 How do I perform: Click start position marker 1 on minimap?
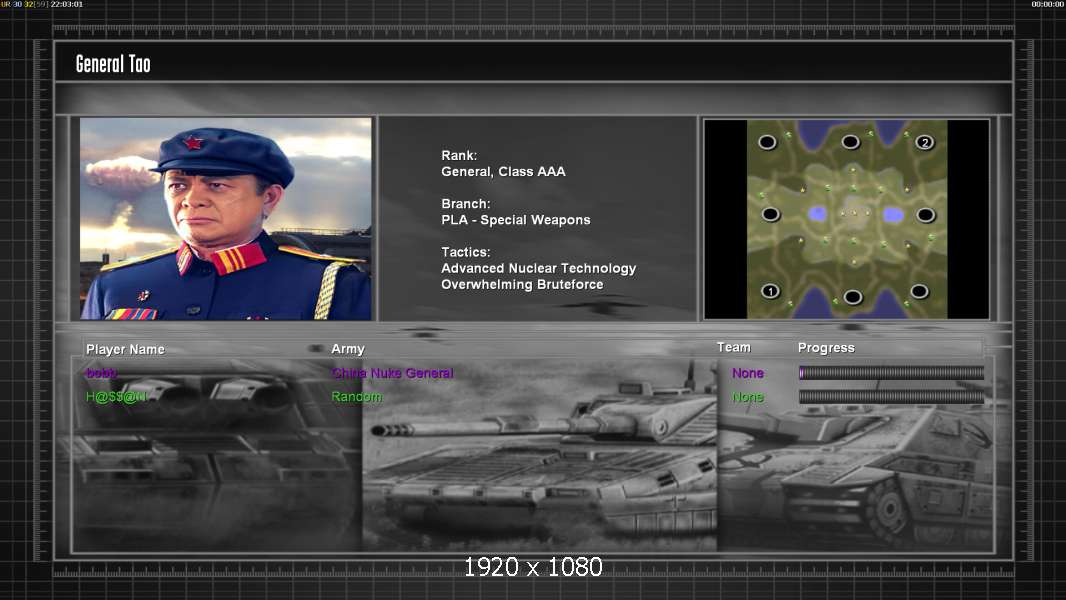coord(770,292)
